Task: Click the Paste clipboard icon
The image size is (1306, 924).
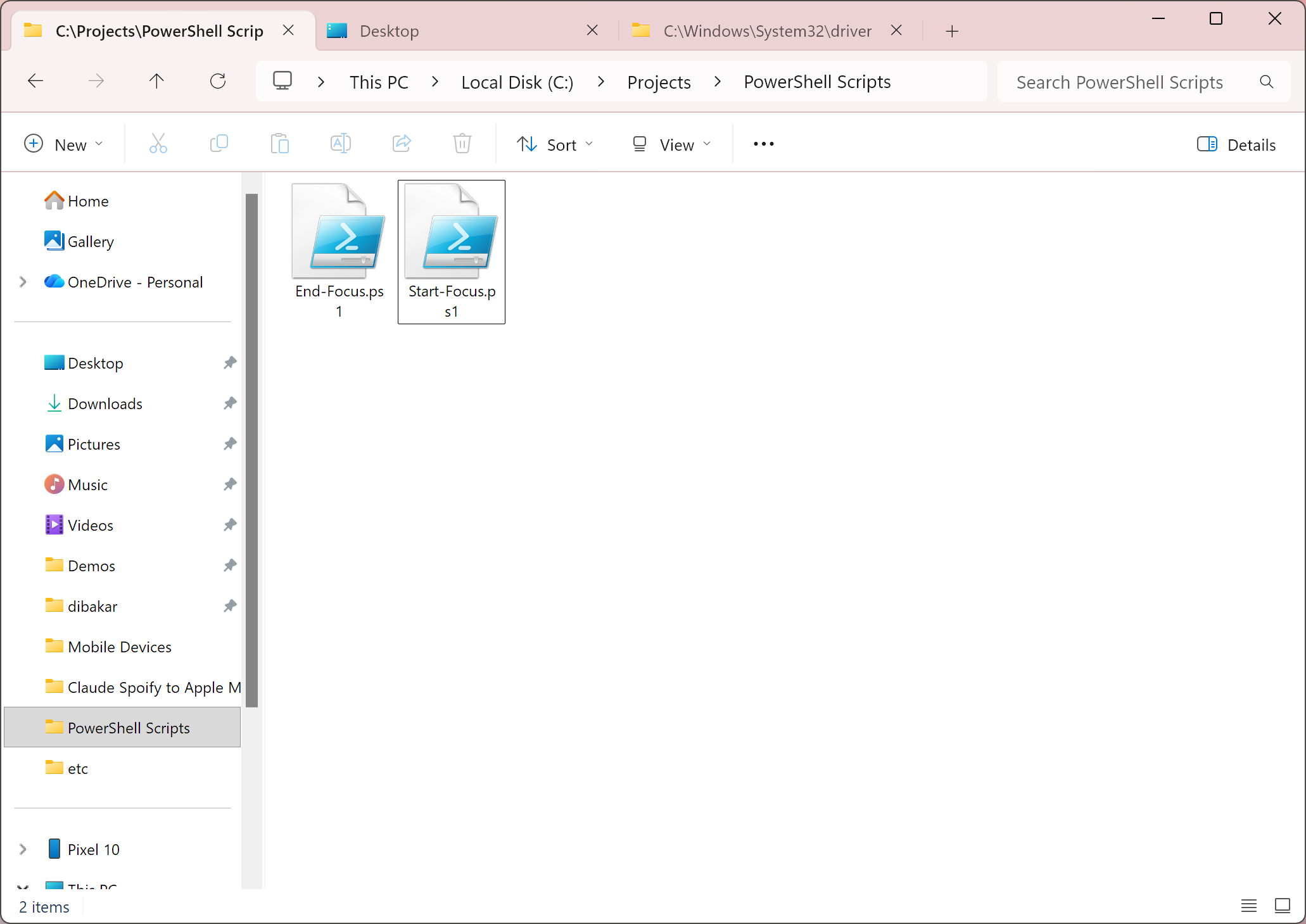Action: point(279,144)
